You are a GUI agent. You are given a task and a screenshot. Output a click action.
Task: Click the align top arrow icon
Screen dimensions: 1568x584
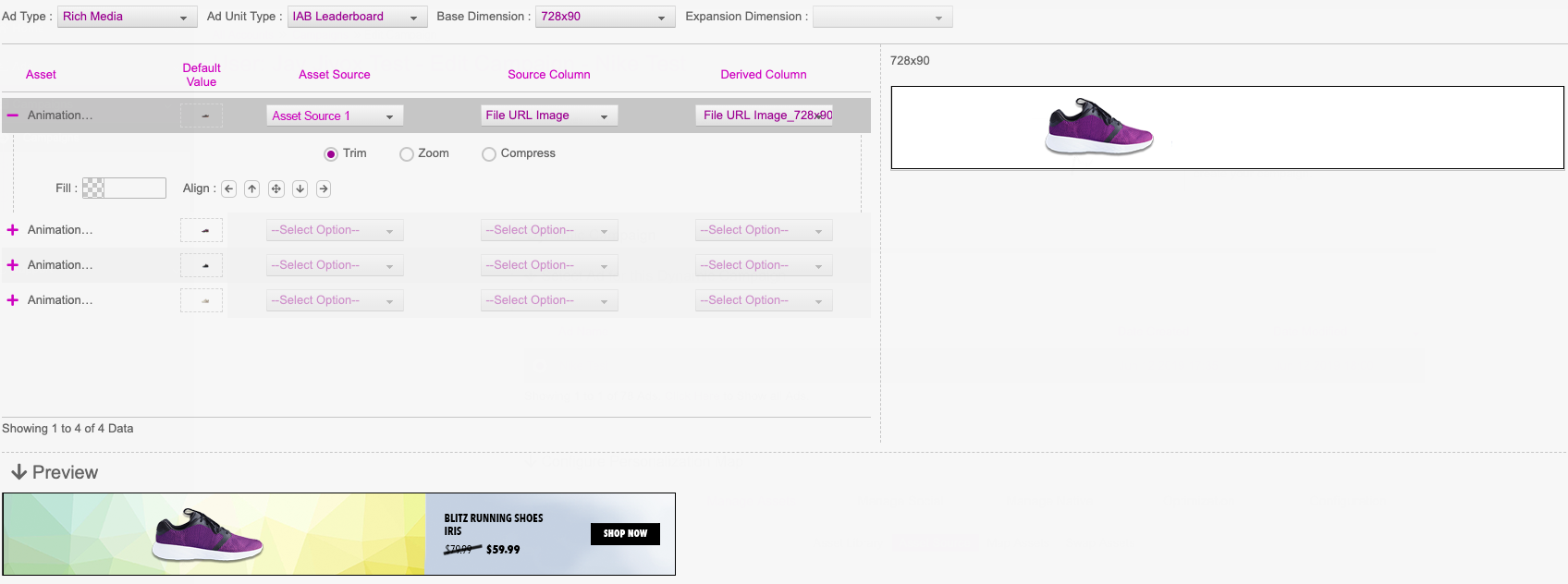251,189
